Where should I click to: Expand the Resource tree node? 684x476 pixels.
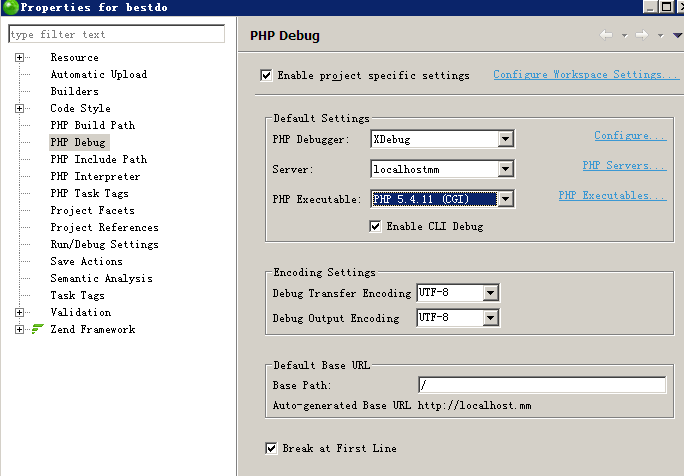[19, 58]
